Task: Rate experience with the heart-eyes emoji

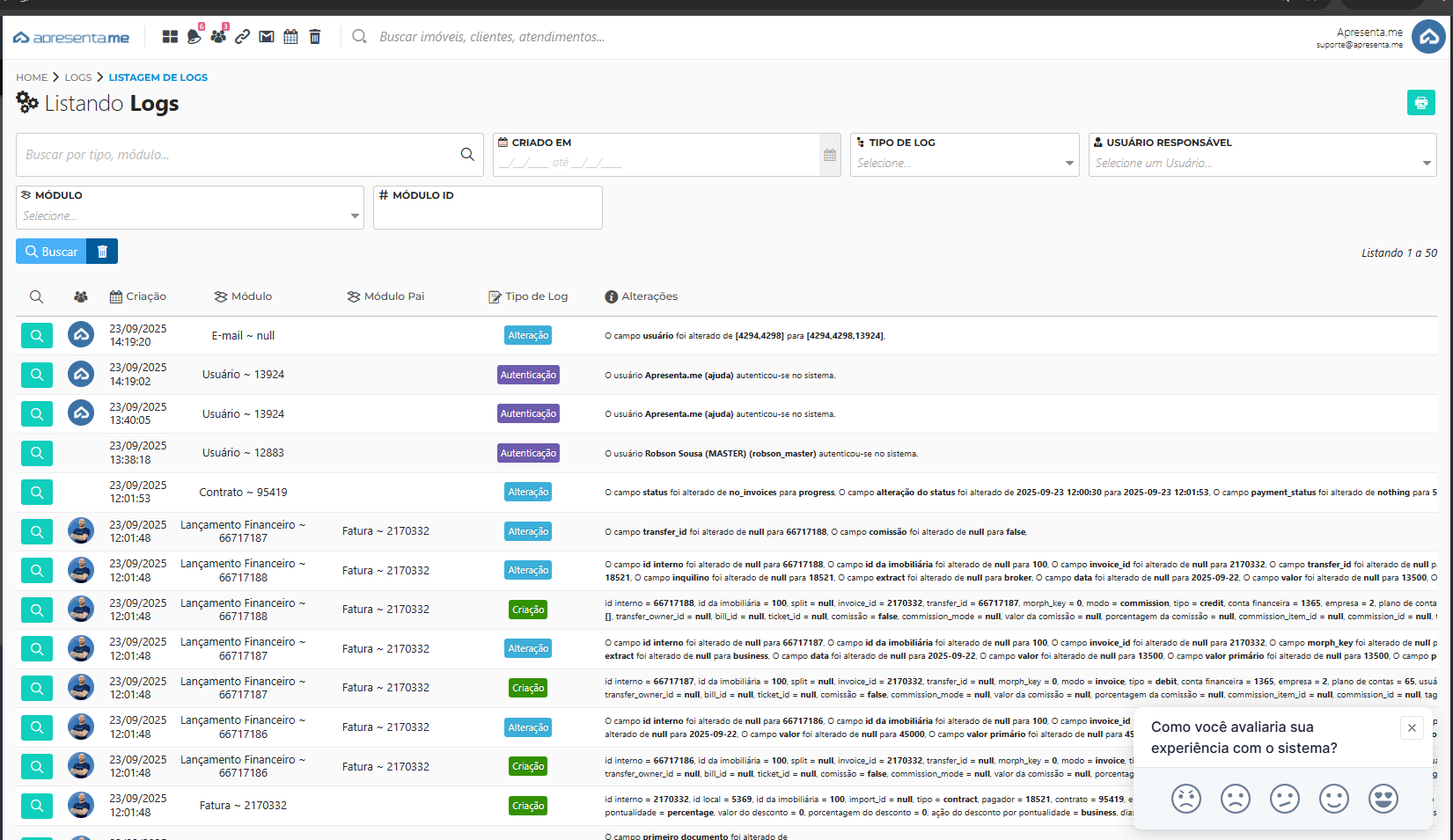Action: tap(1383, 799)
